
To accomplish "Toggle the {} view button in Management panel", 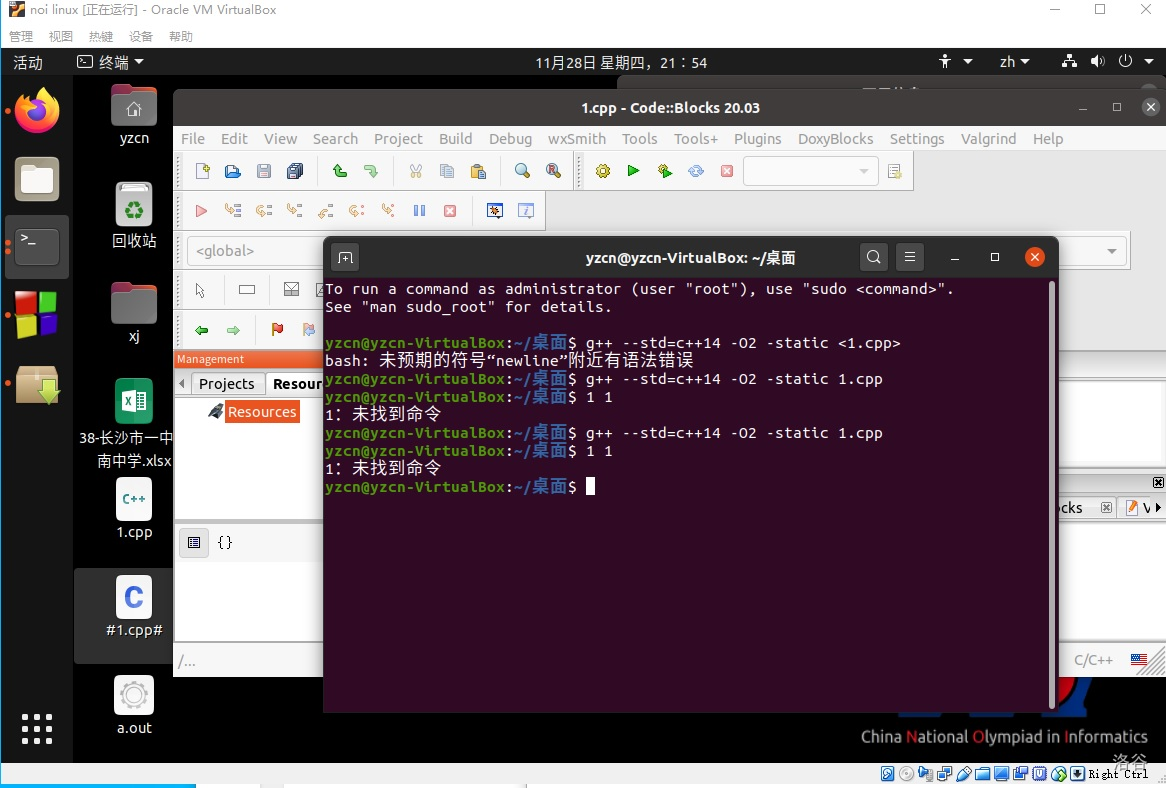I will [x=225, y=543].
